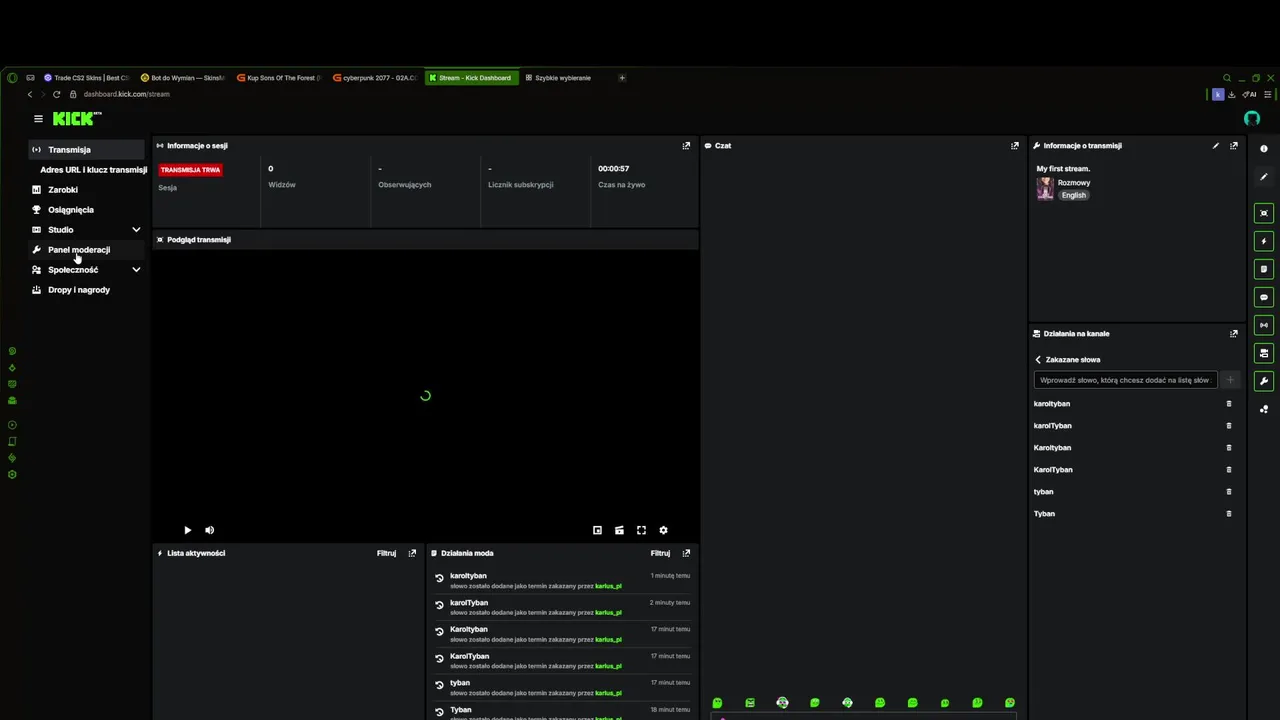Toggle activity list lightning widget

pos(1264,241)
